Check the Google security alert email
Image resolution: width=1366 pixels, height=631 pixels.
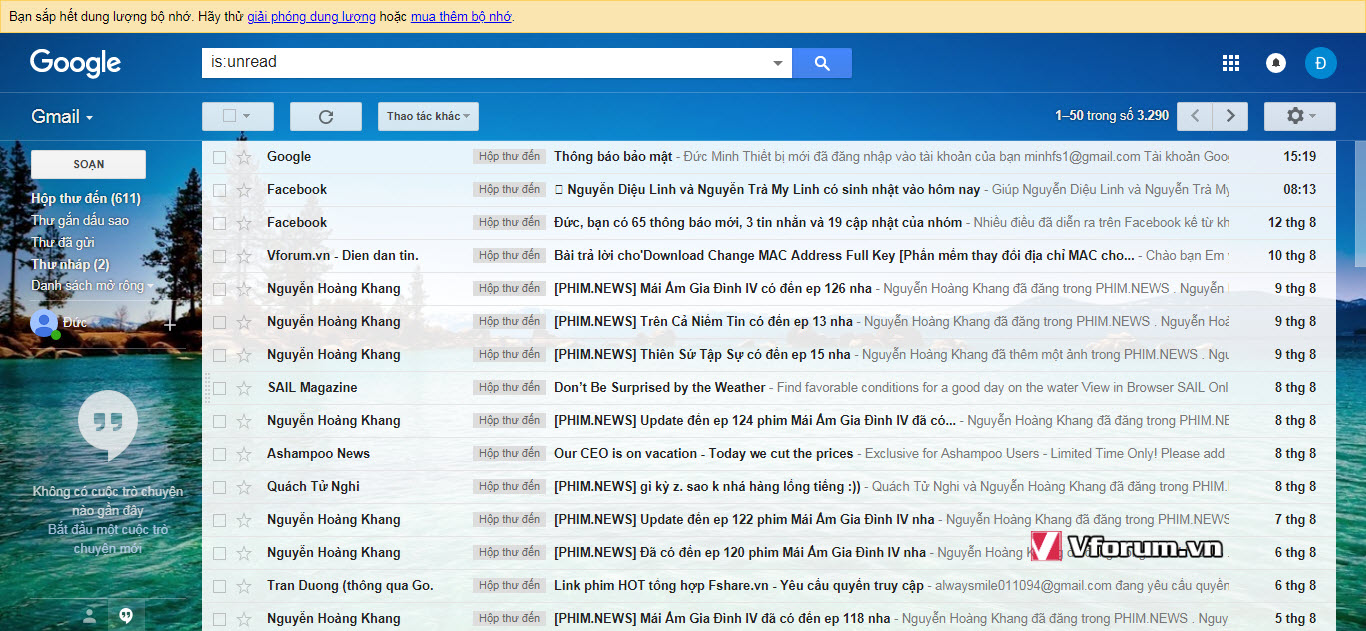click(219, 157)
